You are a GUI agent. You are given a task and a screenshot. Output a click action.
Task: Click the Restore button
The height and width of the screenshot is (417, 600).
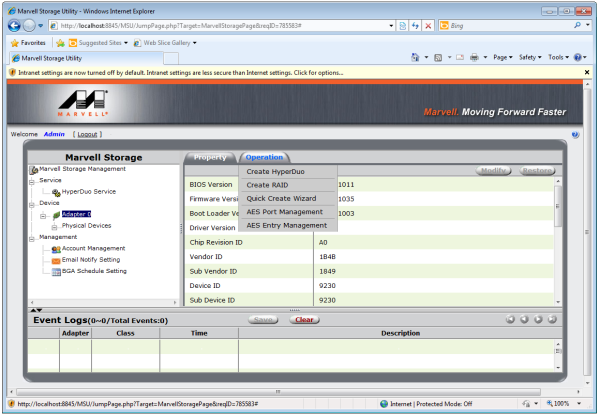(x=537, y=171)
